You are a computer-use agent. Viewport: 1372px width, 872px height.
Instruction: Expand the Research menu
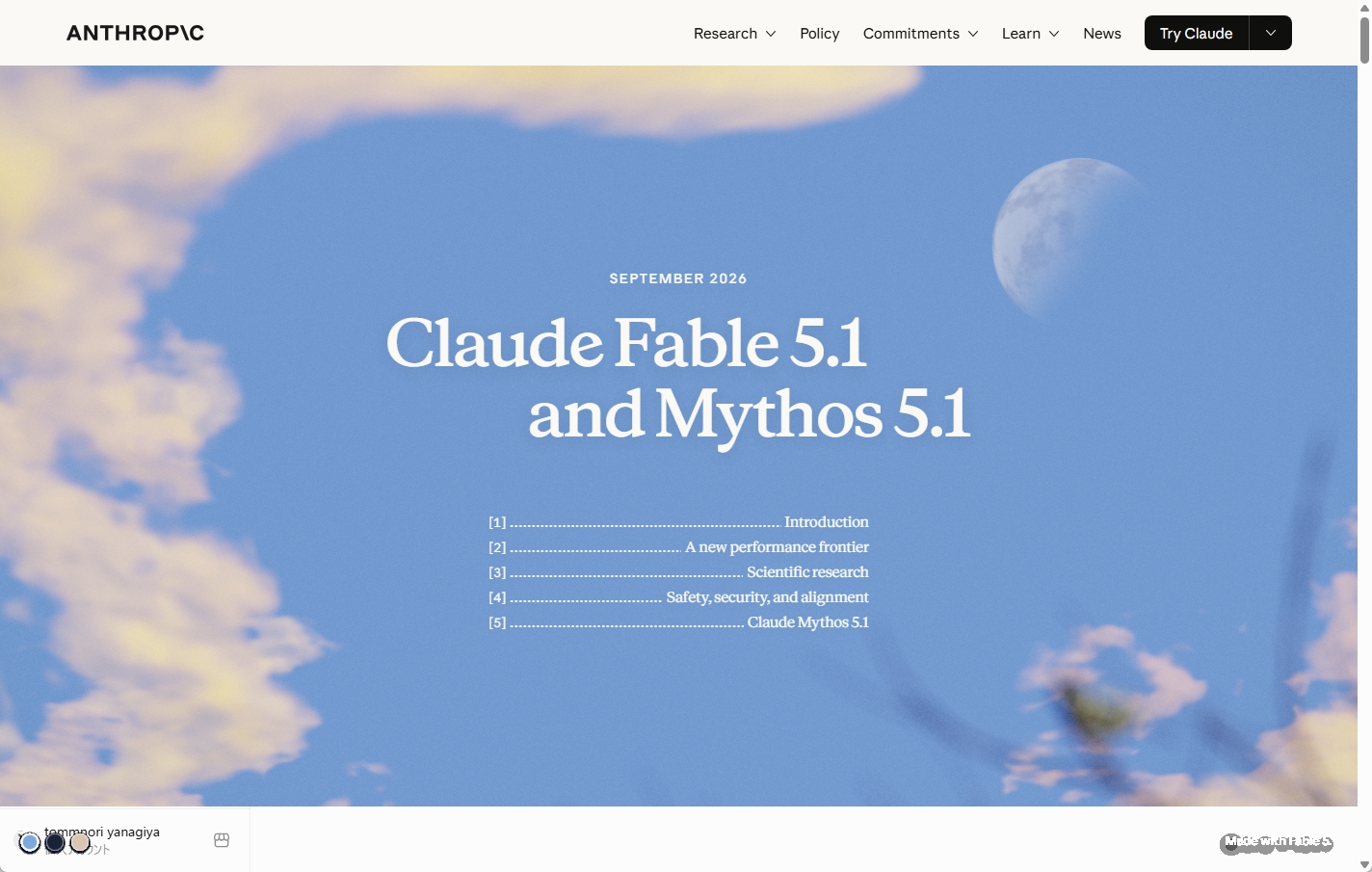734,34
